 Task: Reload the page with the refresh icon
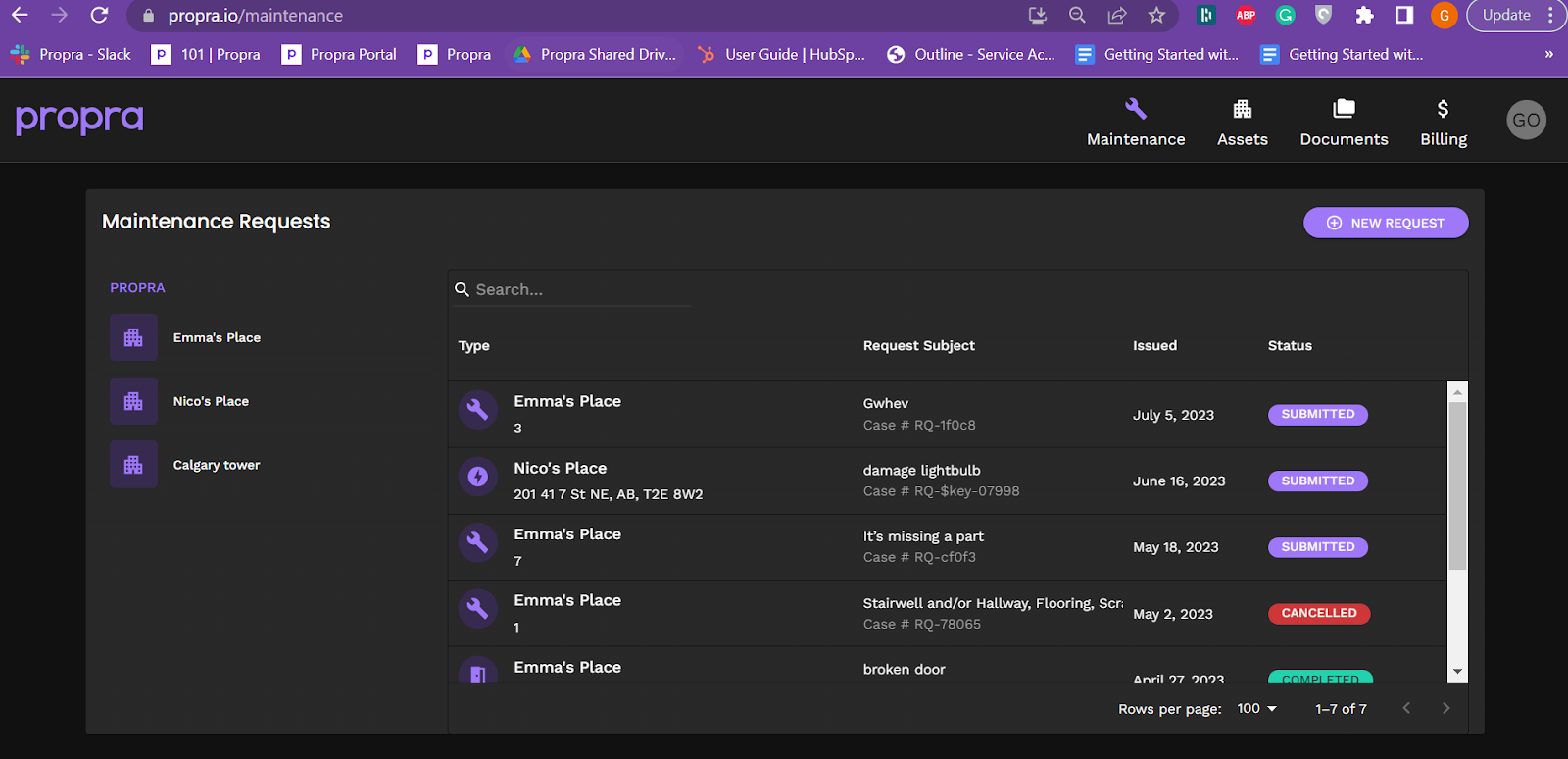99,15
